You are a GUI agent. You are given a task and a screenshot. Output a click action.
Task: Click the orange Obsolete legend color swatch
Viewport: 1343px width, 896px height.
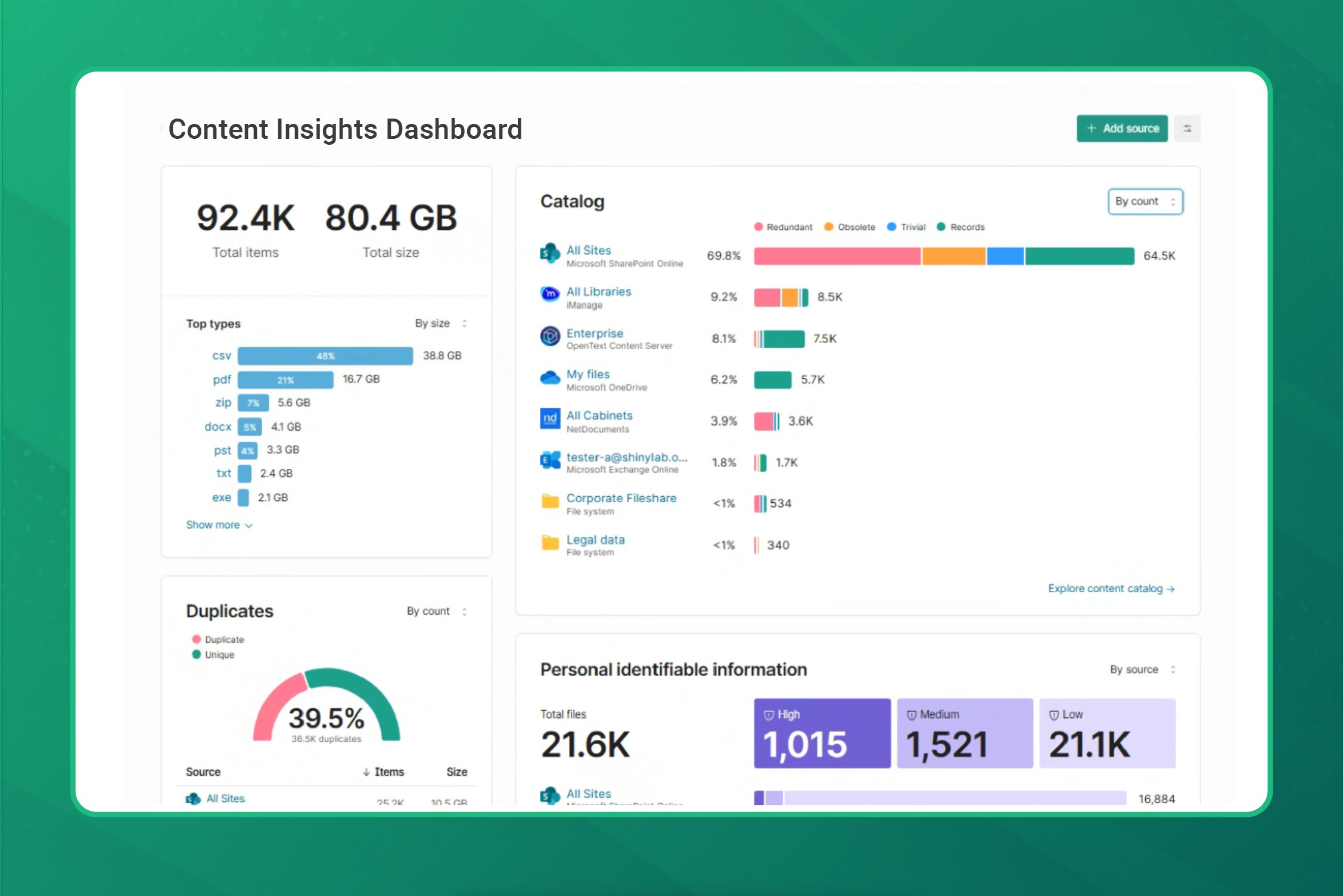click(x=828, y=227)
